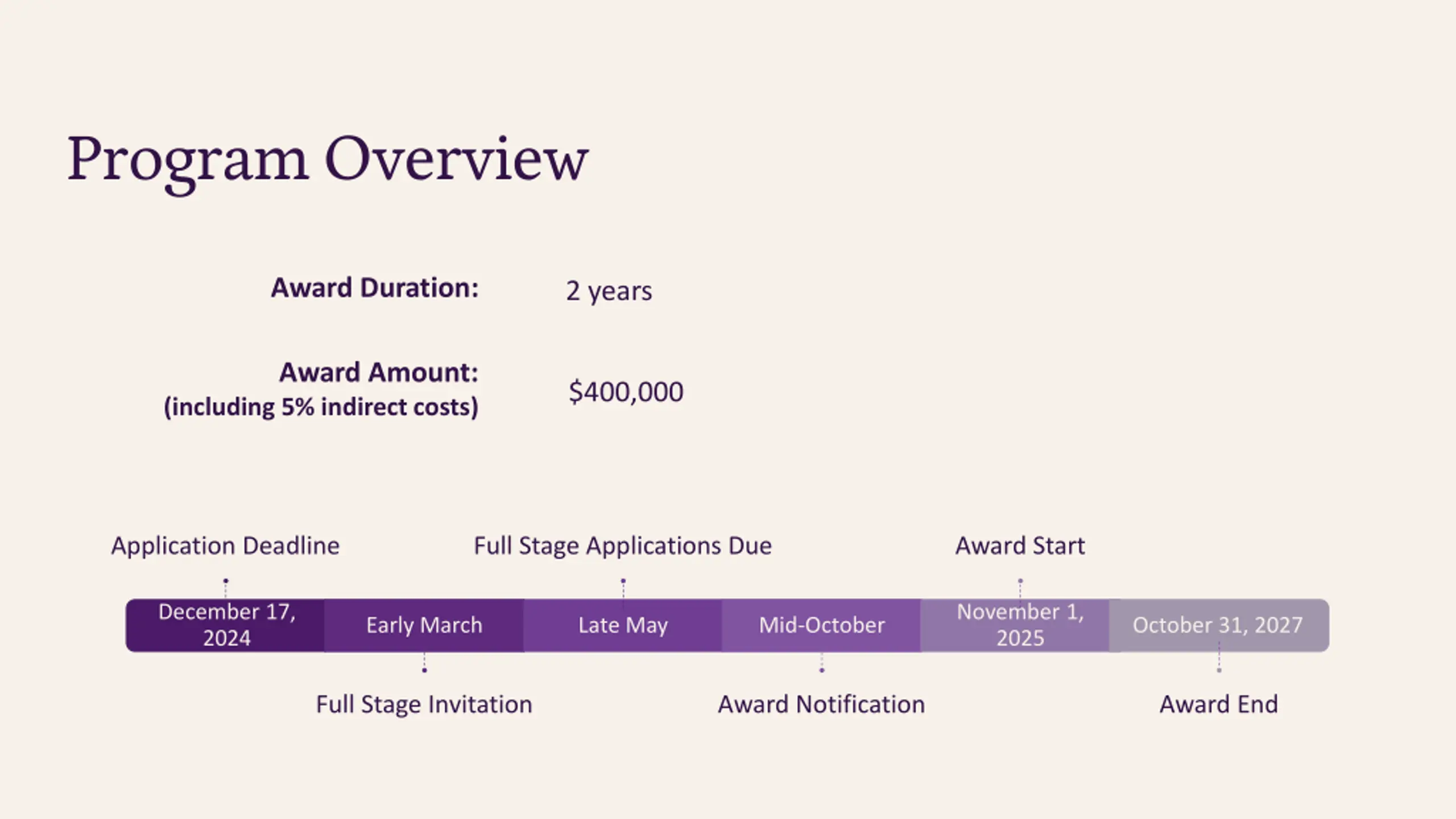Select the Award End label

1219,705
